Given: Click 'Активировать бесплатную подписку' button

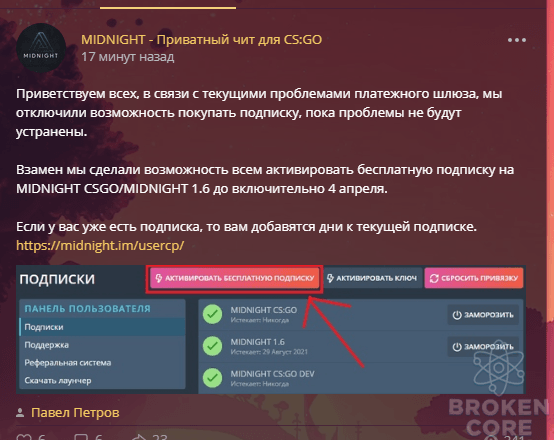Looking at the screenshot, I should (235, 278).
